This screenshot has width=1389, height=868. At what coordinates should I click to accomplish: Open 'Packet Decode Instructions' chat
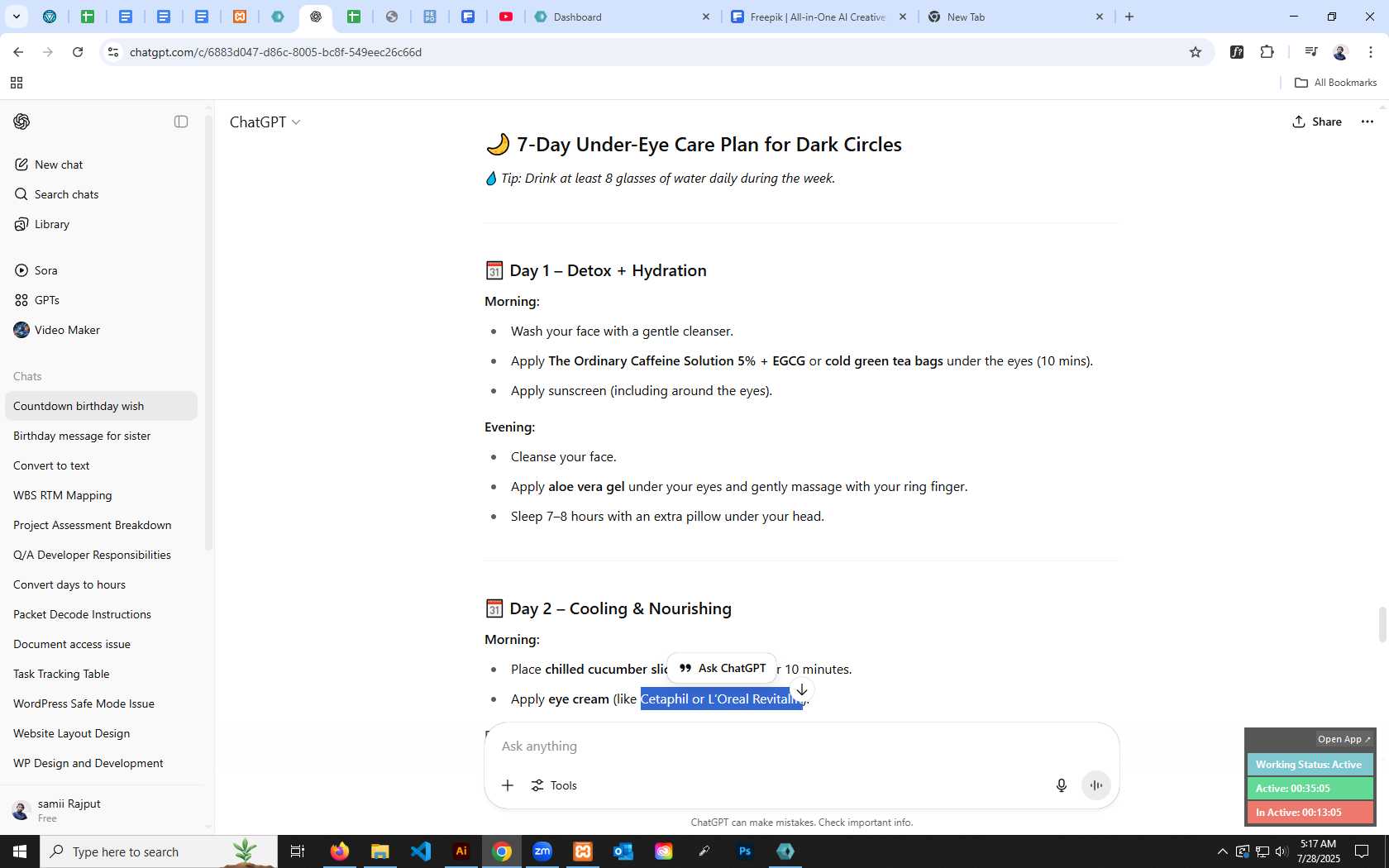101,614
